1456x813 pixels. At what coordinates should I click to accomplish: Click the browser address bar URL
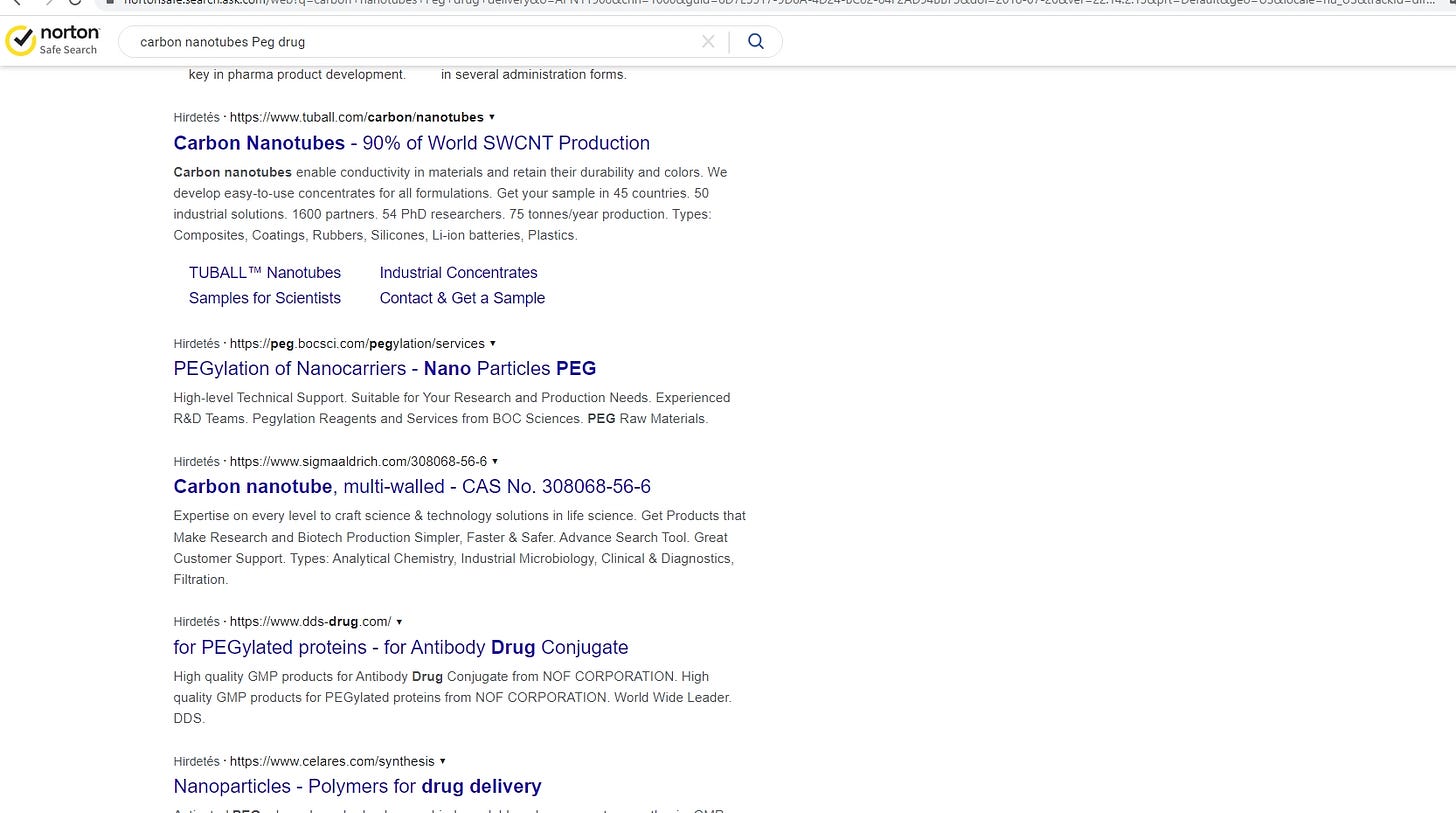click(780, 3)
